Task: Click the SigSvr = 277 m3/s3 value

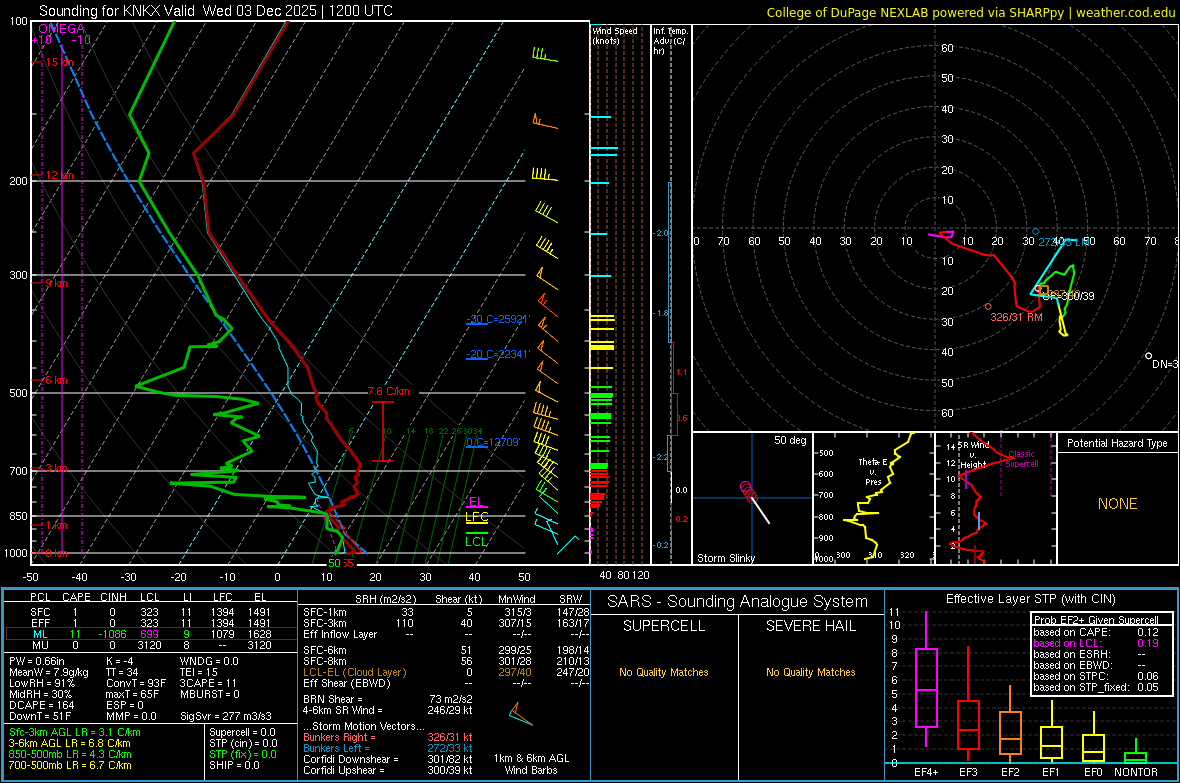Action: tap(226, 716)
